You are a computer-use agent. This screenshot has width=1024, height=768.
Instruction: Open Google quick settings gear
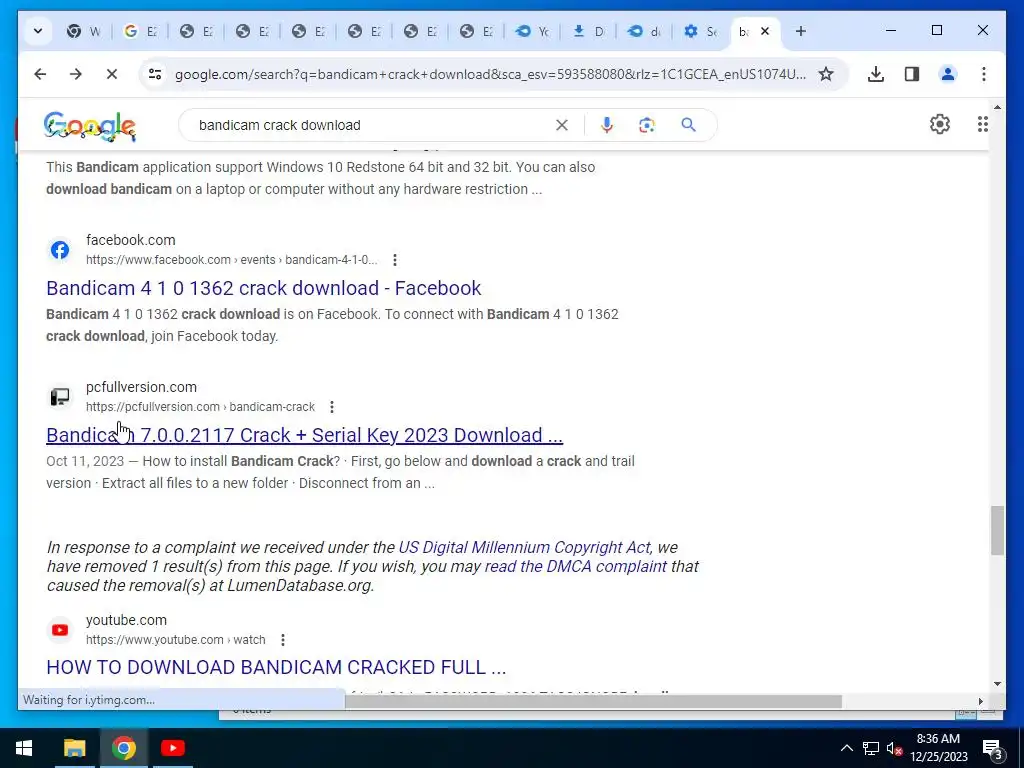(940, 124)
